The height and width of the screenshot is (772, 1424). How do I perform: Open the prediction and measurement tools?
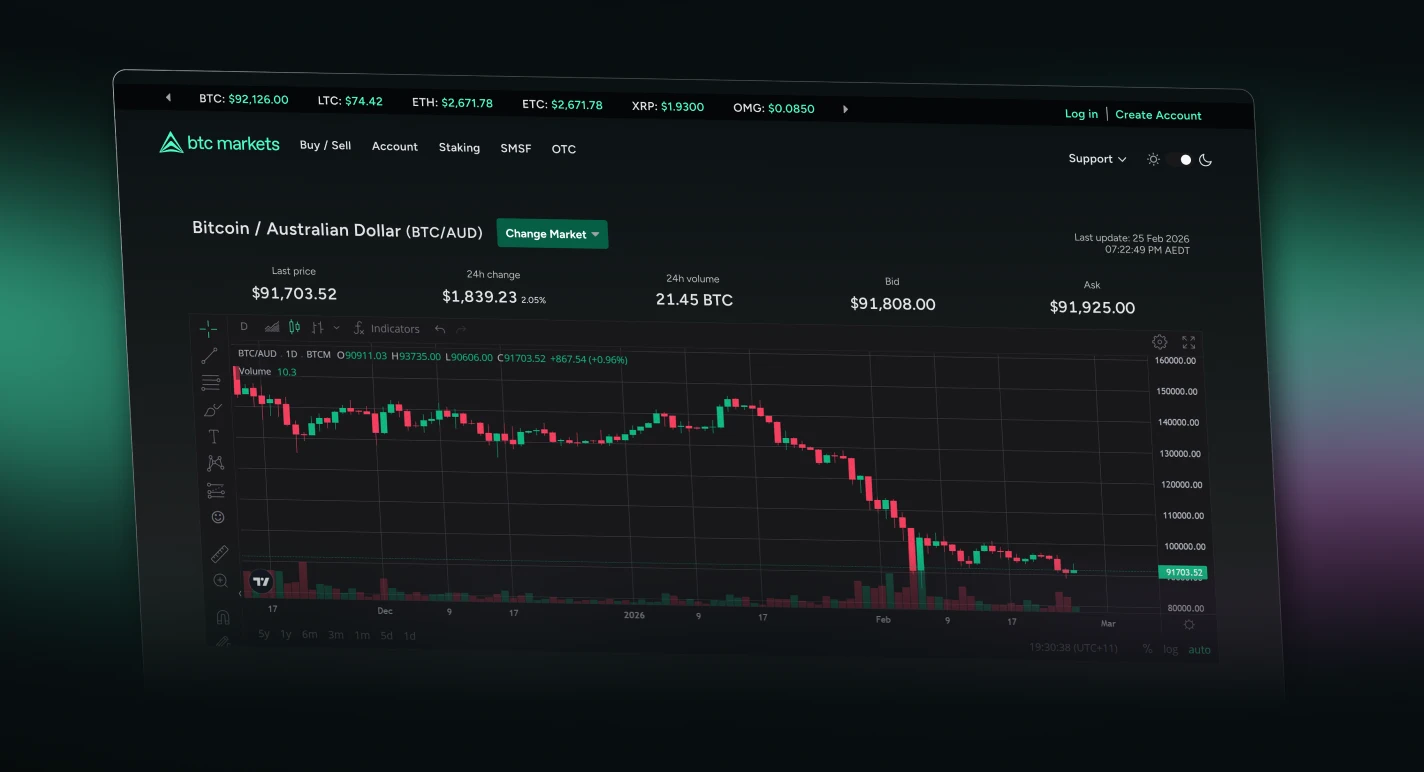(x=216, y=490)
